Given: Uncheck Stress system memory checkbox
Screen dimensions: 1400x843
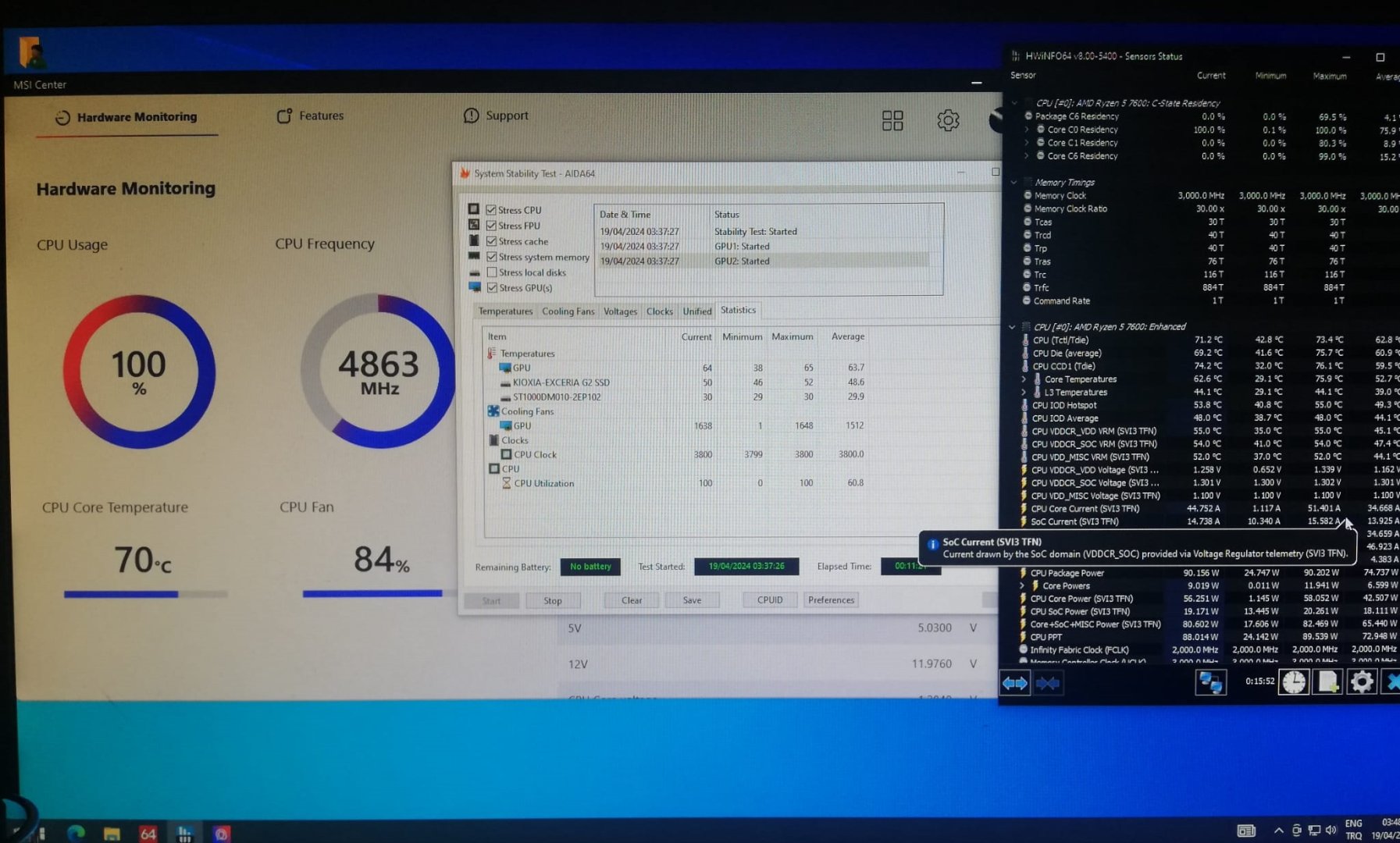Looking at the screenshot, I should [x=491, y=257].
